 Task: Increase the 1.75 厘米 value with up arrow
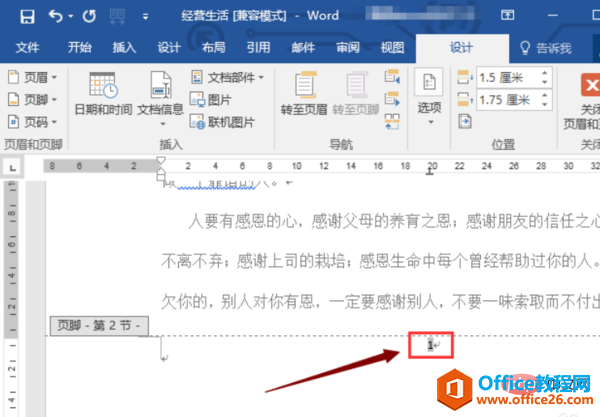545,95
